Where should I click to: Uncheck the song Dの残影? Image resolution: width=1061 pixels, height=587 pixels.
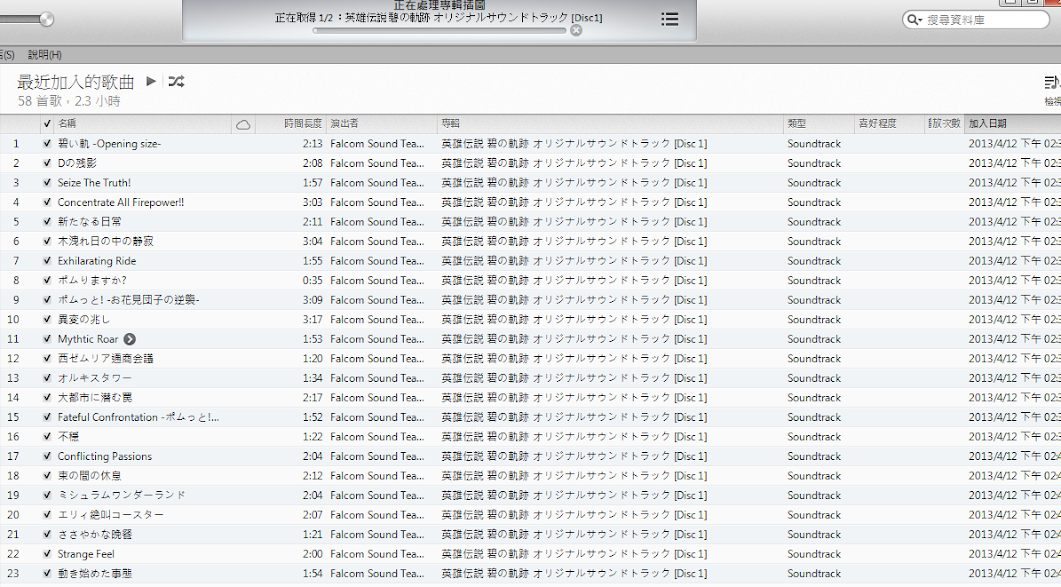[47, 163]
